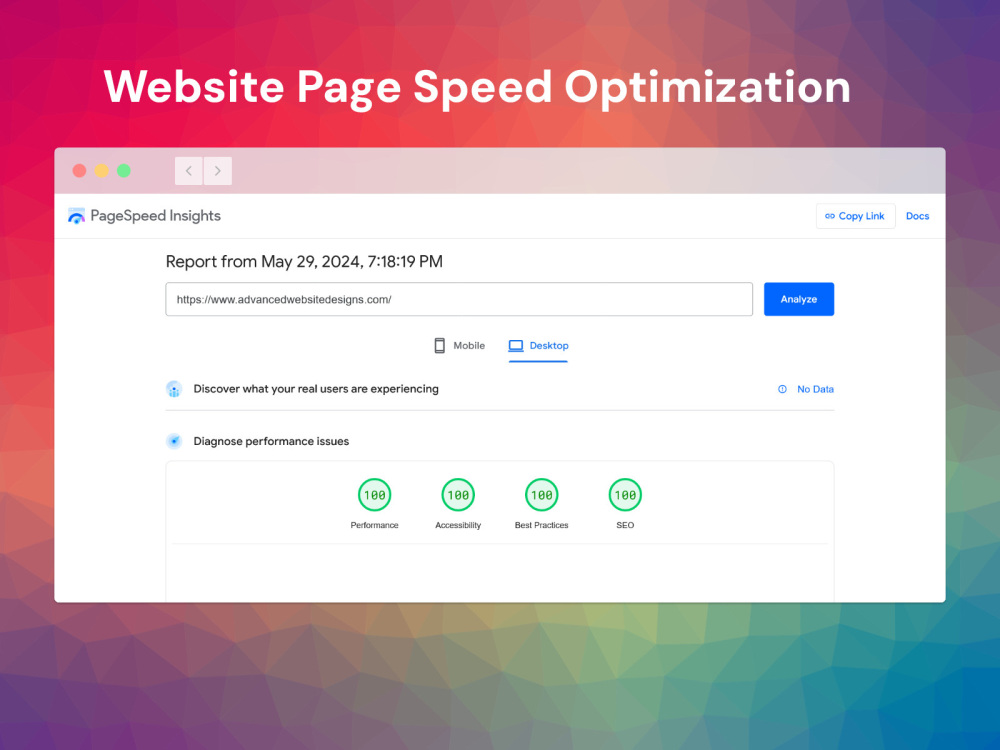The image size is (1000, 750).
Task: Click the real users experience icon
Action: pos(174,389)
